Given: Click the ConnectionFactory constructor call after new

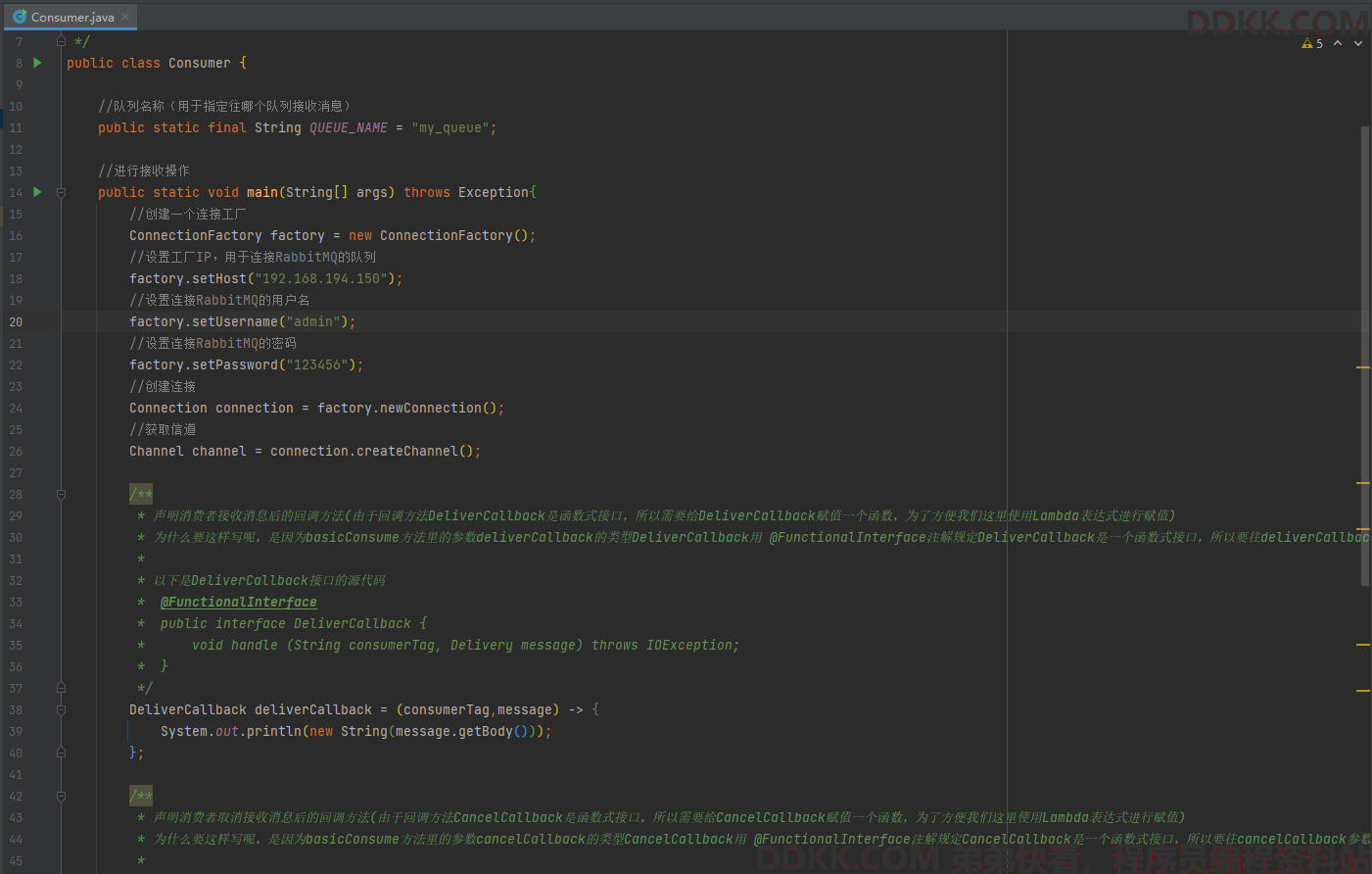Looking at the screenshot, I should (x=447, y=235).
